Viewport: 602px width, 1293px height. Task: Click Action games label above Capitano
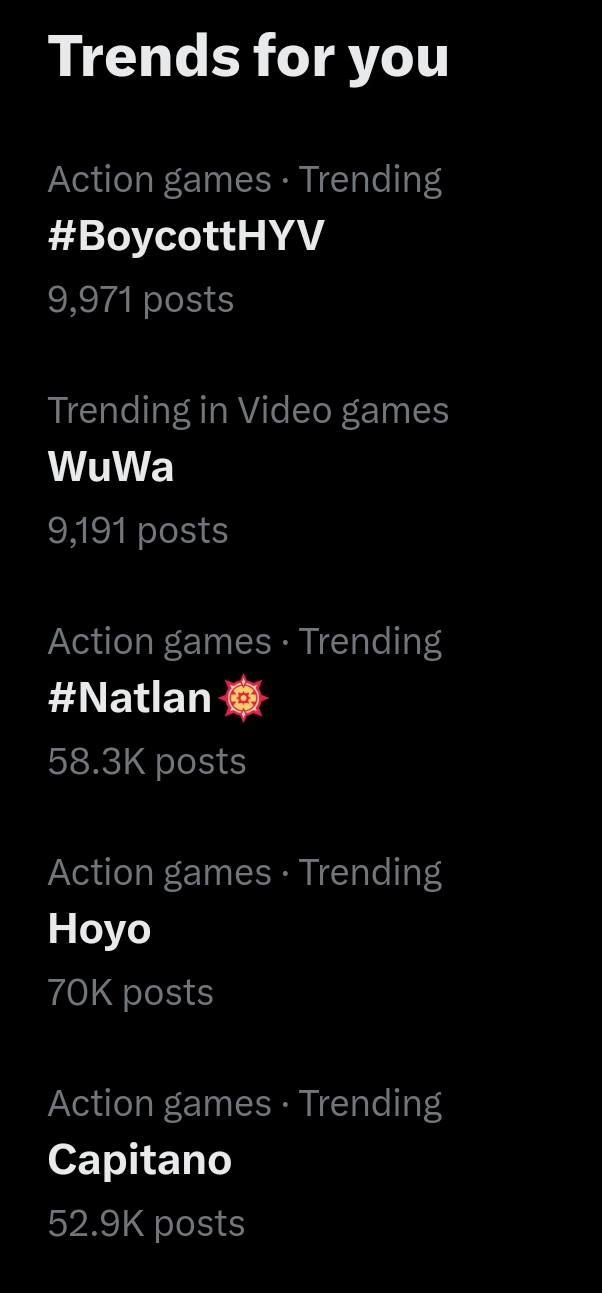[x=159, y=1104]
